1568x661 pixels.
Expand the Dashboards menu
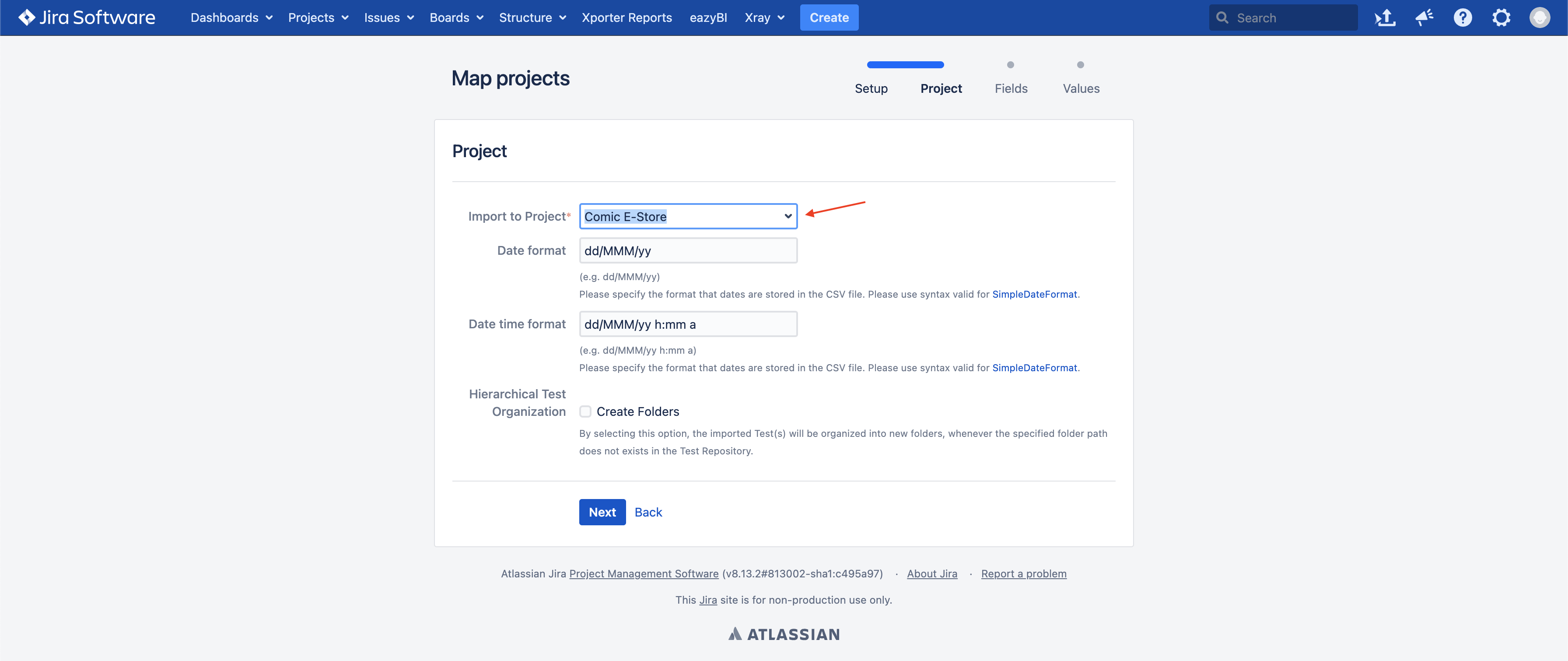pos(231,18)
